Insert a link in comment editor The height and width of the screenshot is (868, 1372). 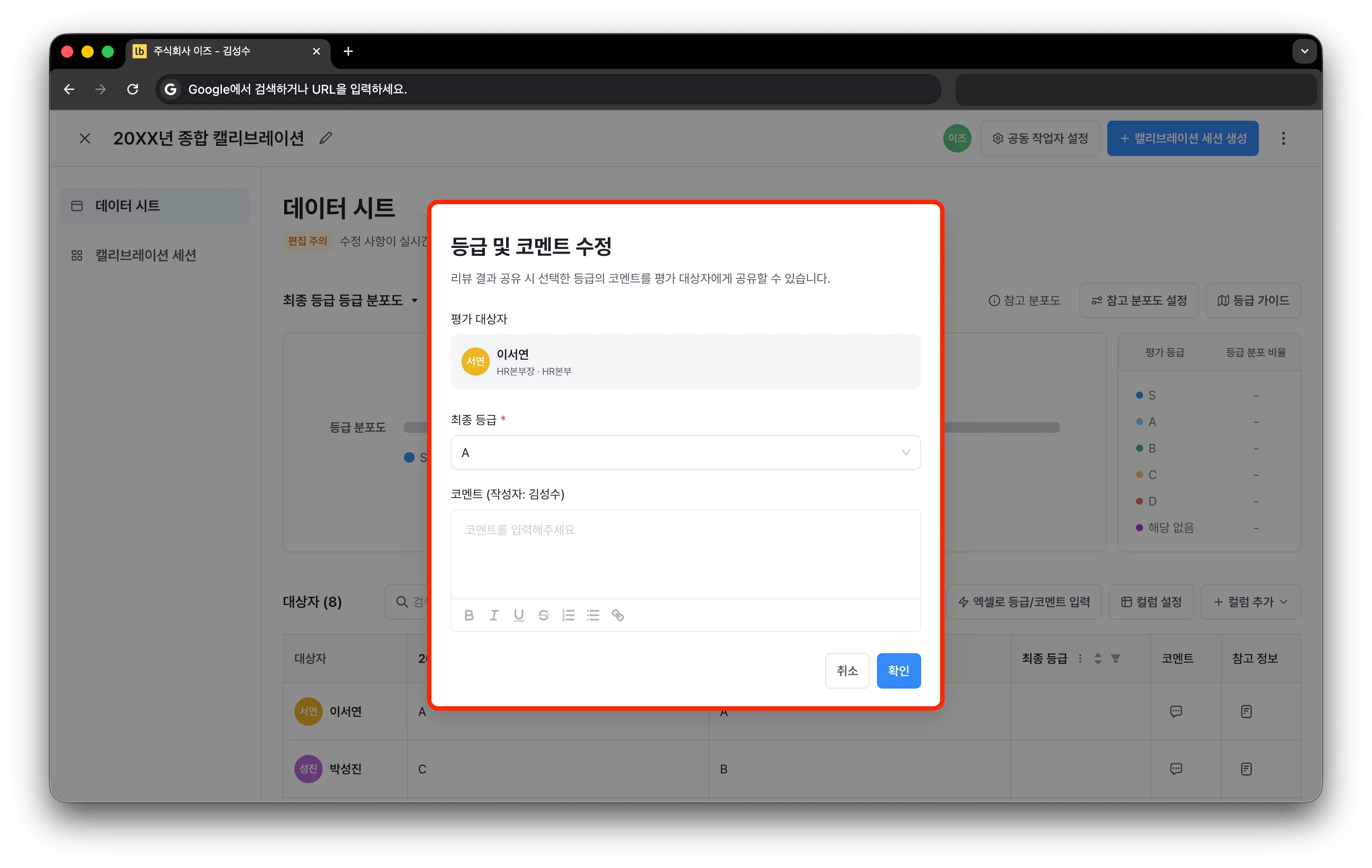tap(618, 615)
